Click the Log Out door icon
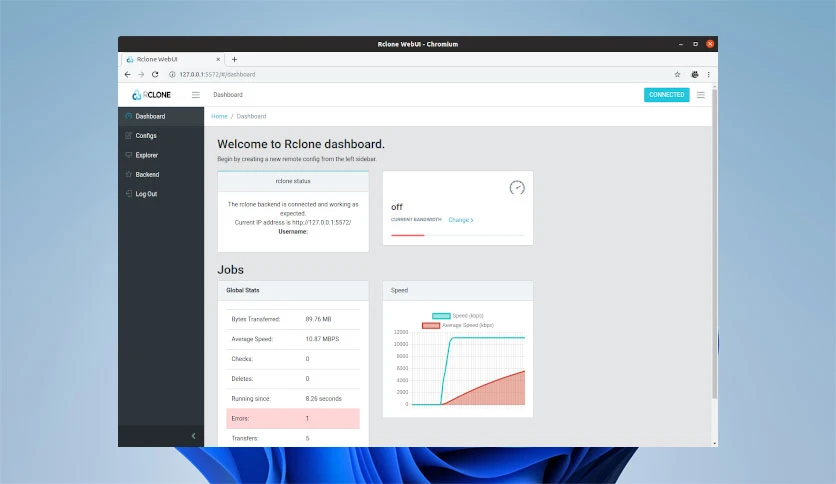This screenshot has width=836, height=484. coord(128,193)
